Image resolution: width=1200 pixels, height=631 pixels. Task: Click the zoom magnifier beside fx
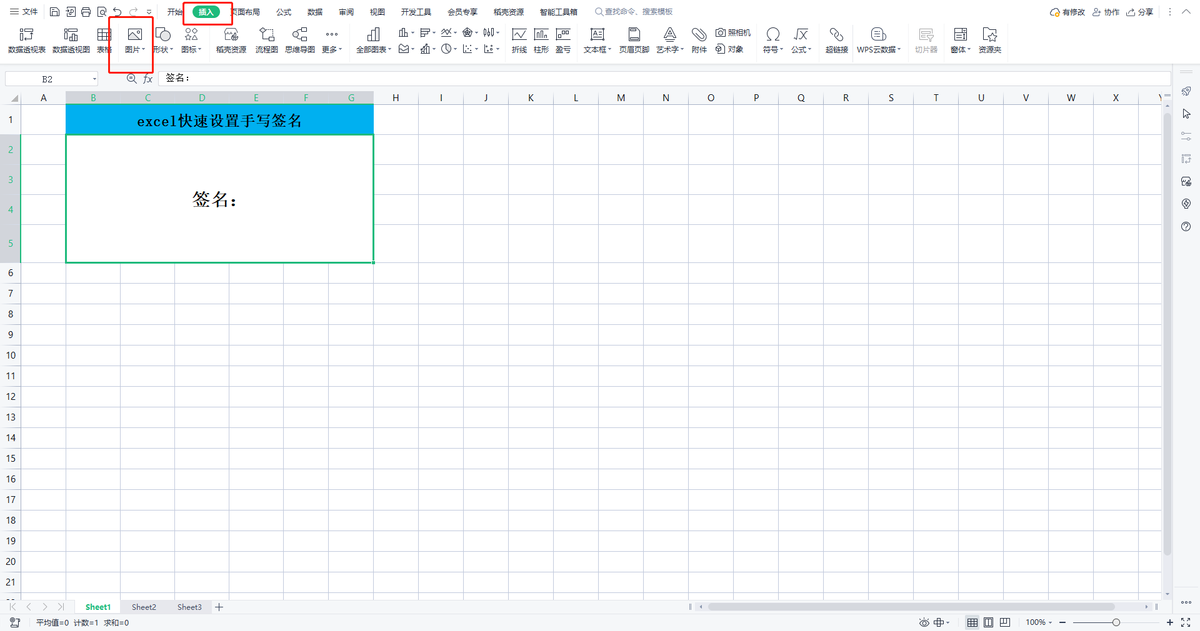click(x=132, y=78)
